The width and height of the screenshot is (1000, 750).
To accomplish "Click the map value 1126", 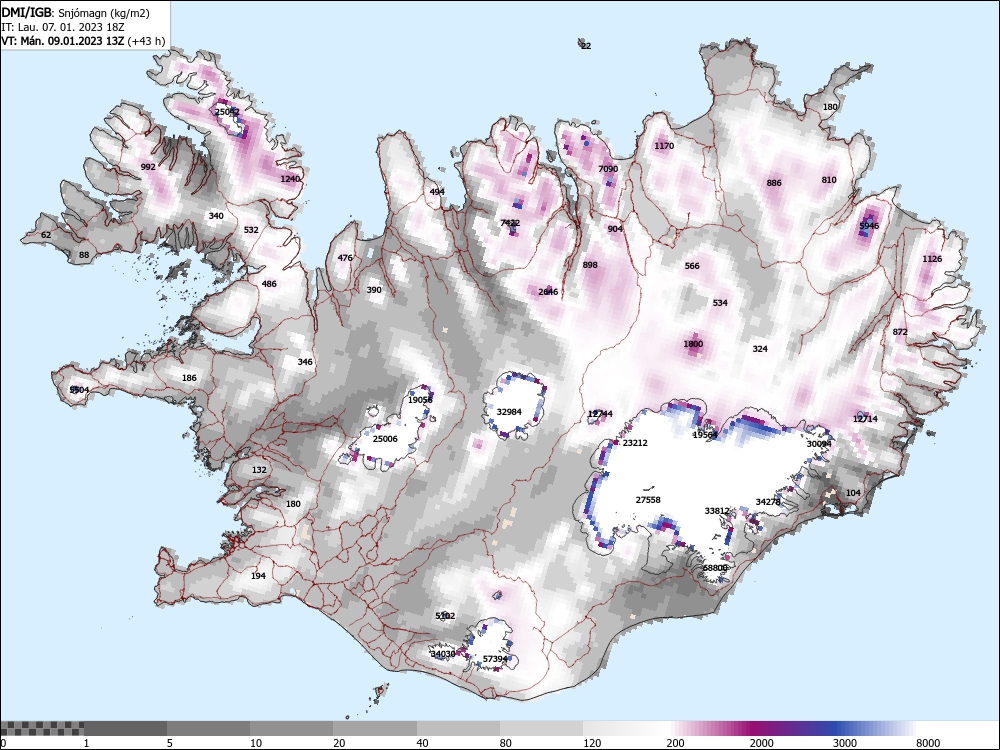I will [x=932, y=259].
